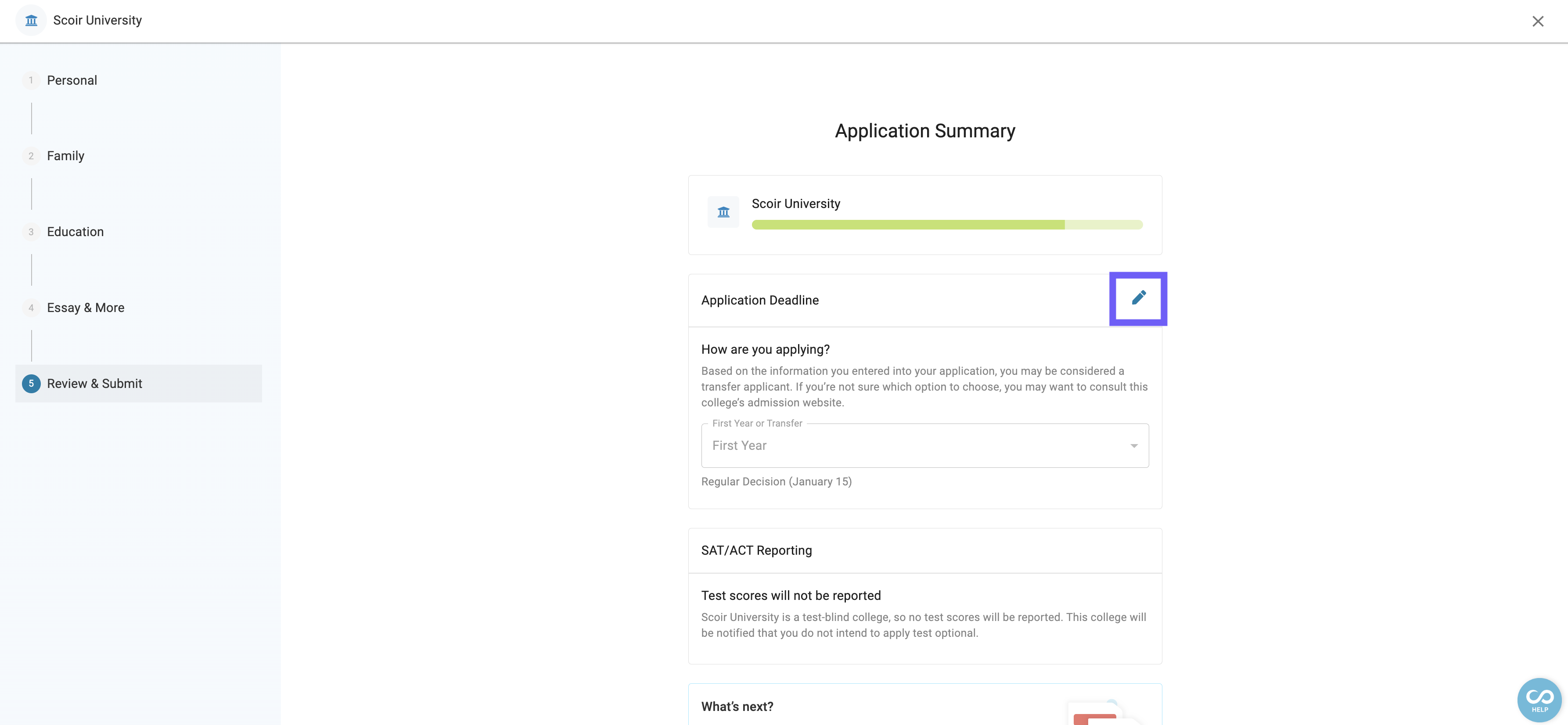Click the Scoir University building icon in header

pyautogui.click(x=31, y=21)
